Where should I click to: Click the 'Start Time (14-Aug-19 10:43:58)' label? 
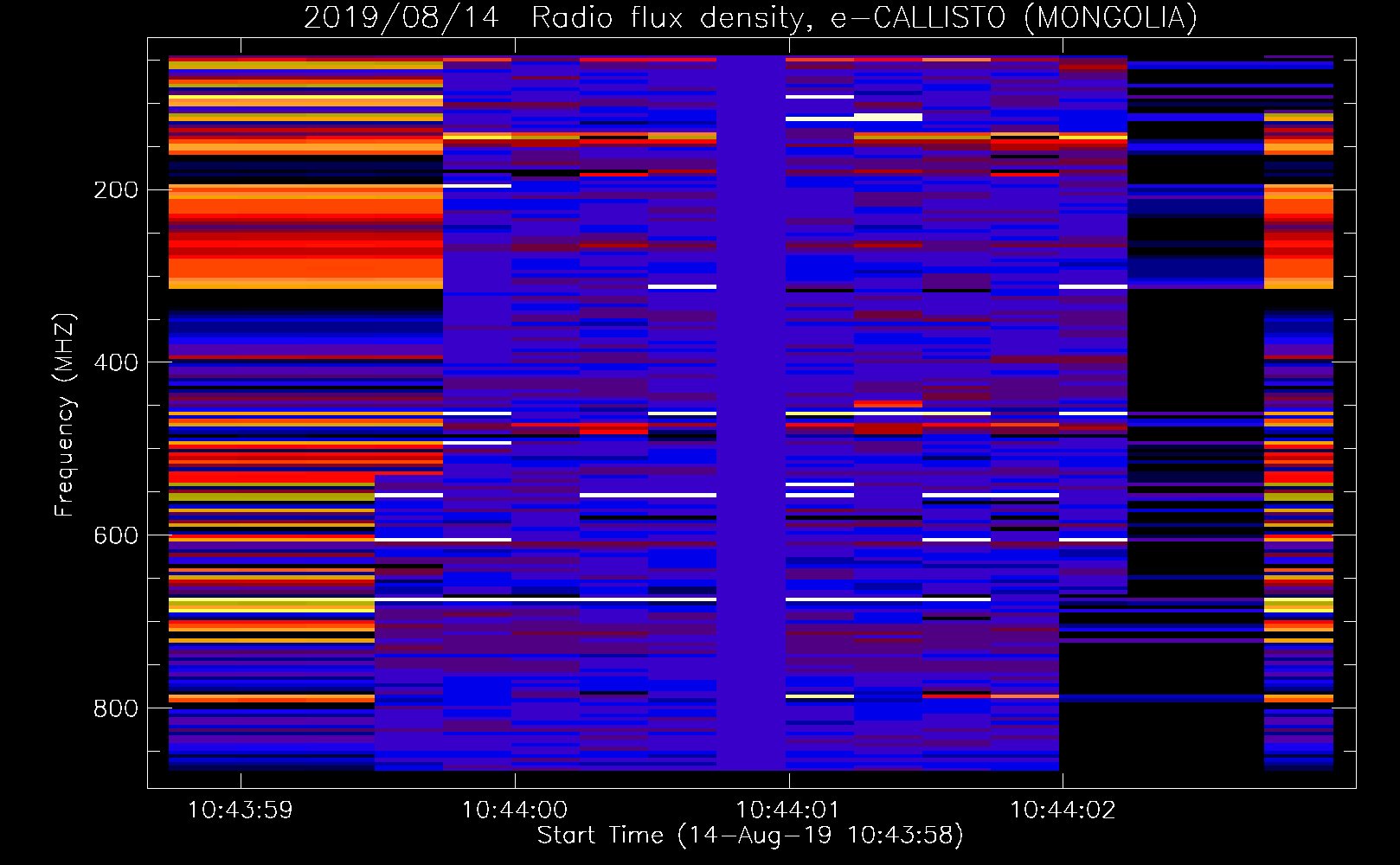coord(750,836)
